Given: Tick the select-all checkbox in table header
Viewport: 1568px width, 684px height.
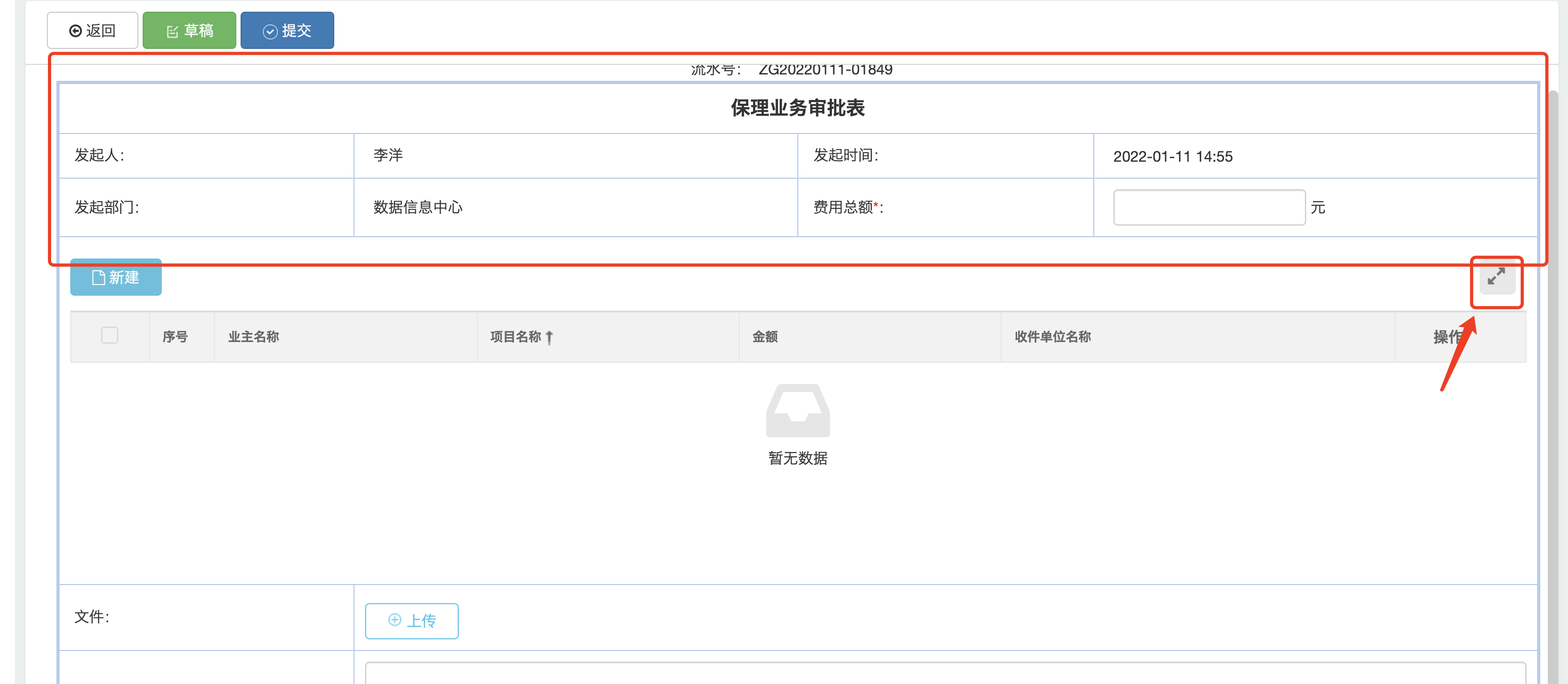Looking at the screenshot, I should click(x=110, y=335).
